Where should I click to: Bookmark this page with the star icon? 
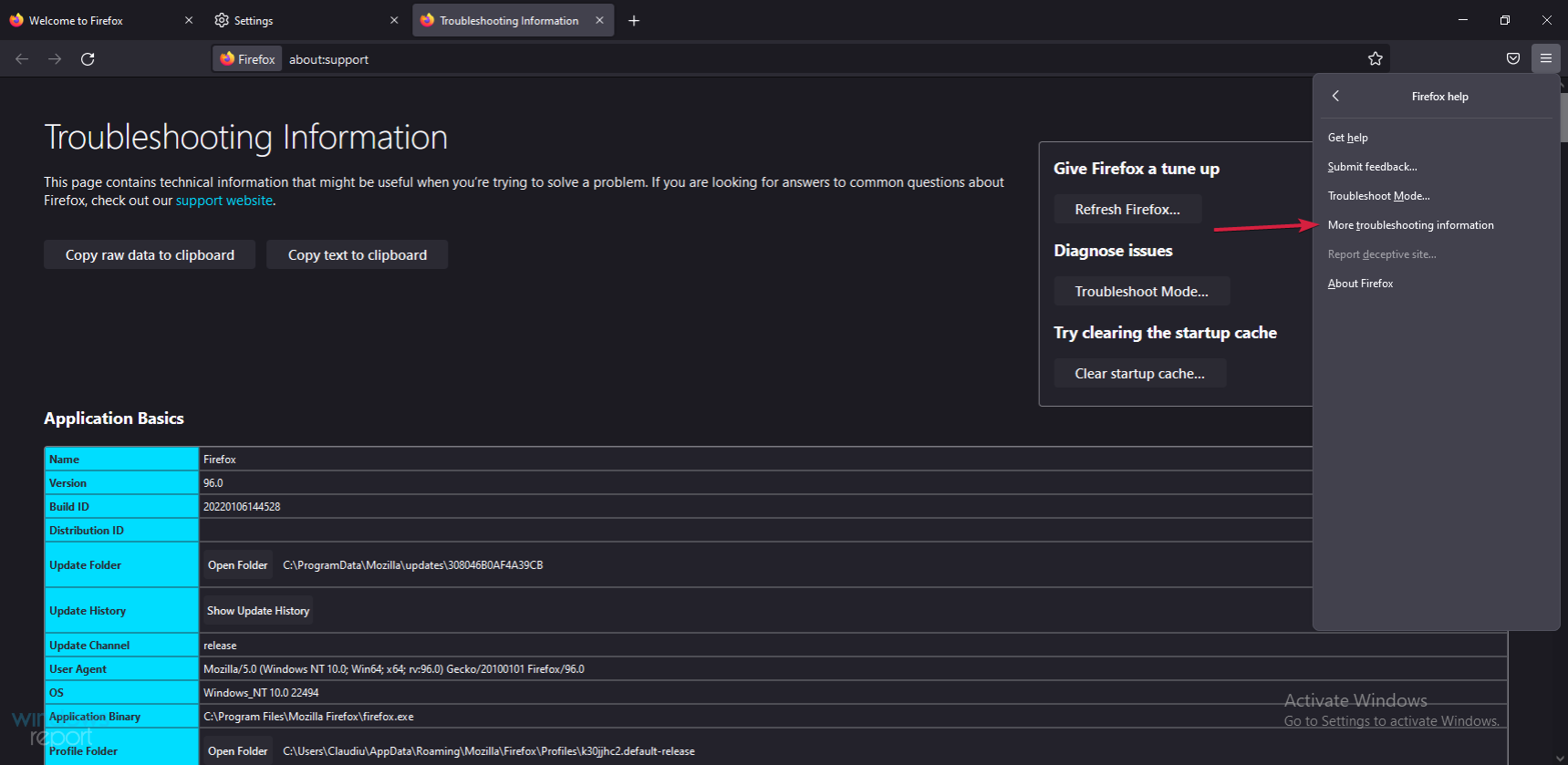[x=1375, y=59]
